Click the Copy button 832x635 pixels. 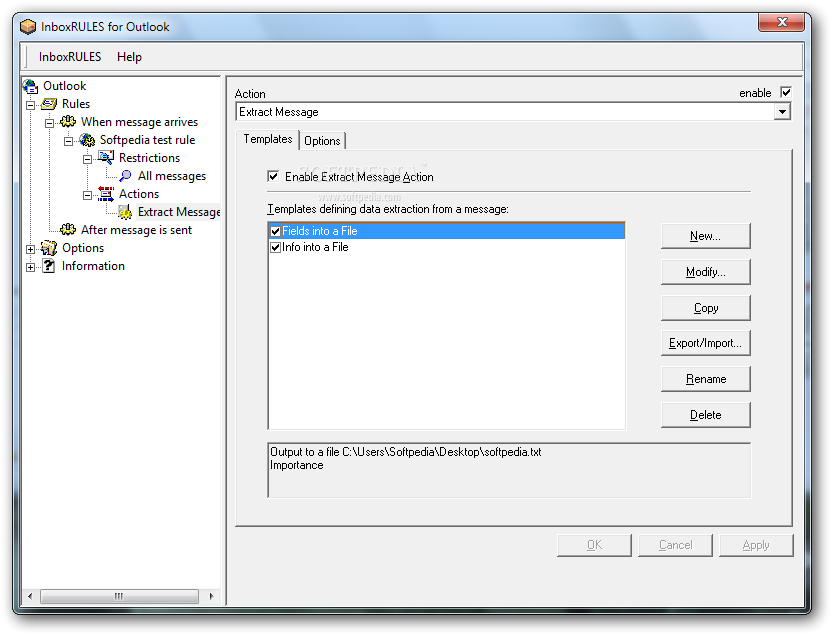pos(705,308)
